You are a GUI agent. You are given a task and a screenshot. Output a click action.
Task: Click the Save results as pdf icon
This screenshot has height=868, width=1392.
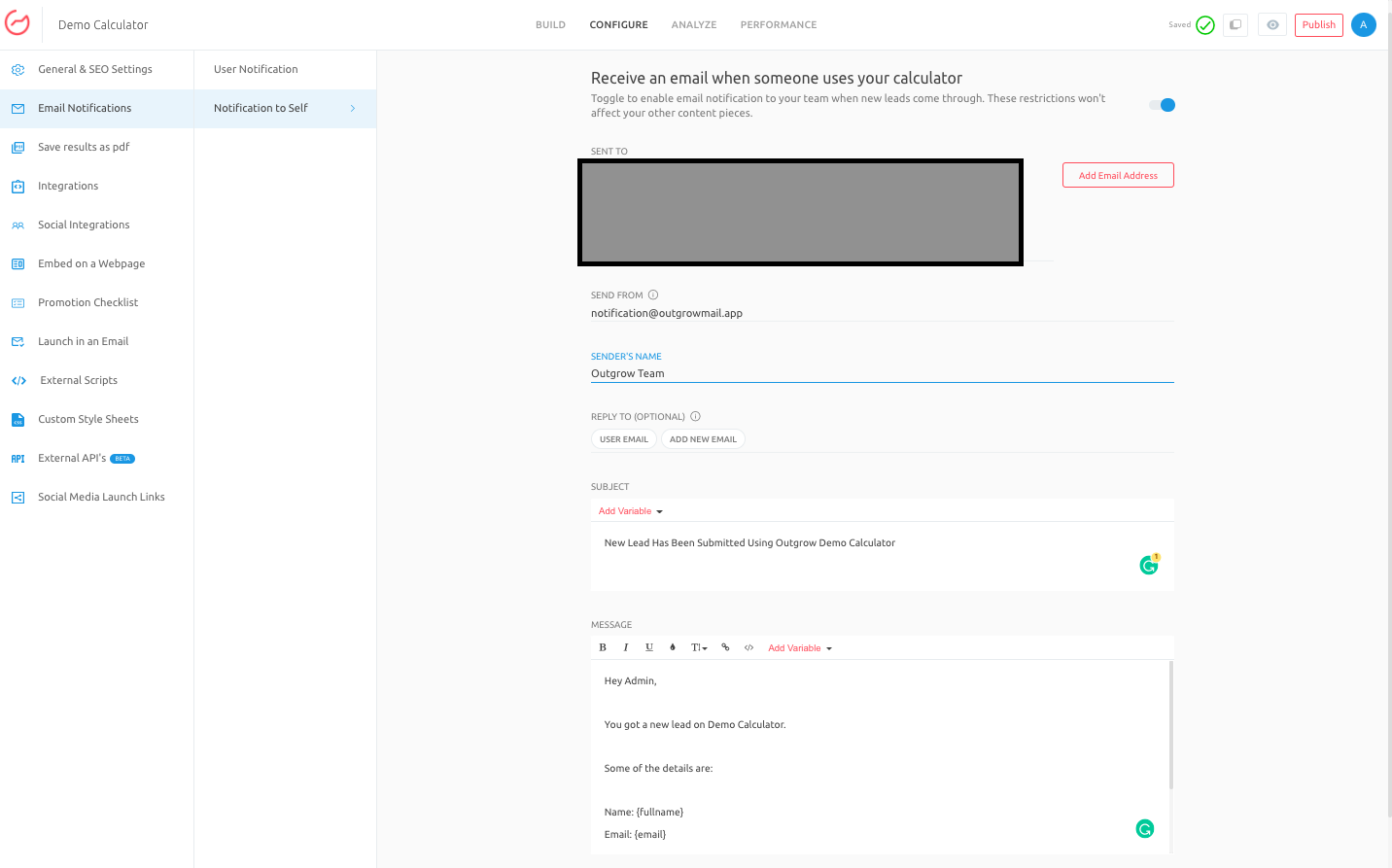point(17,148)
